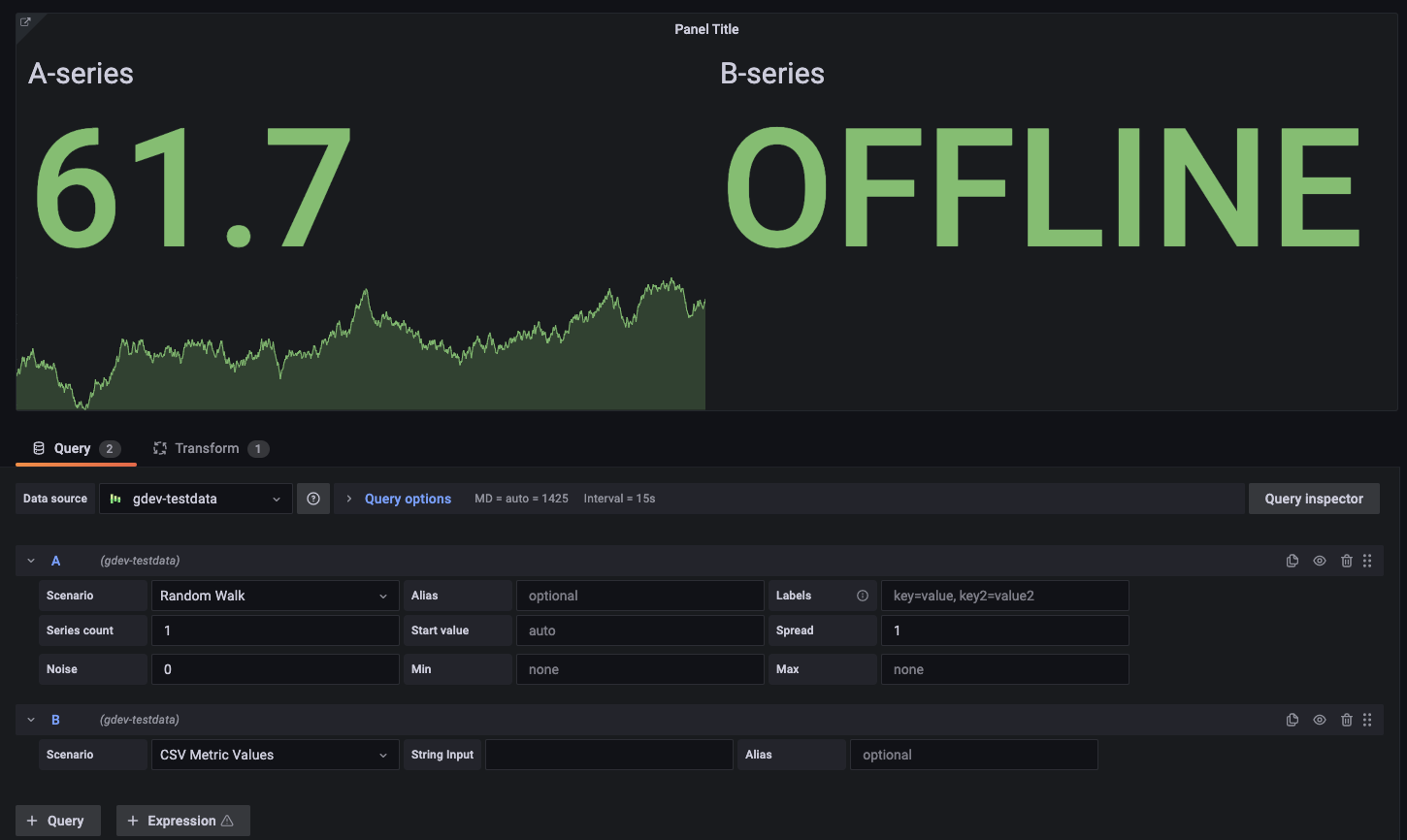The width and height of the screenshot is (1407, 840).
Task: Switch to the Transform tab
Action: pyautogui.click(x=210, y=447)
